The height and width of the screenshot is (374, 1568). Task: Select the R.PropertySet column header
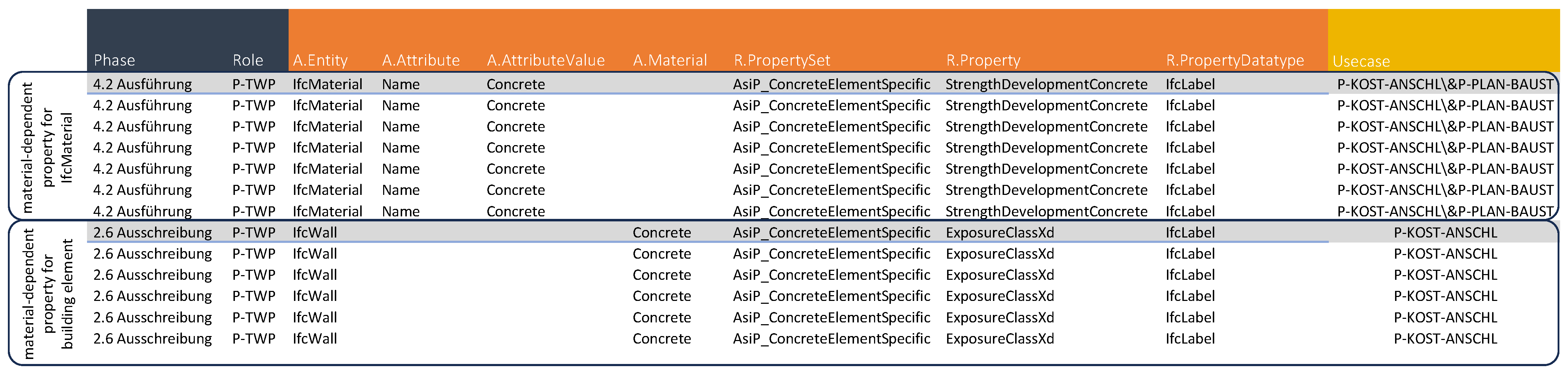782,60
